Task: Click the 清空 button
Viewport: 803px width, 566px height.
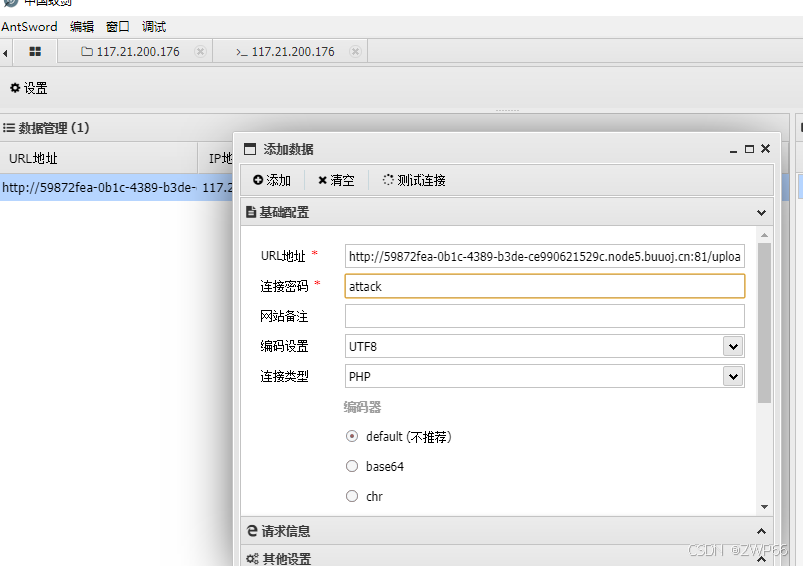Action: [x=336, y=180]
